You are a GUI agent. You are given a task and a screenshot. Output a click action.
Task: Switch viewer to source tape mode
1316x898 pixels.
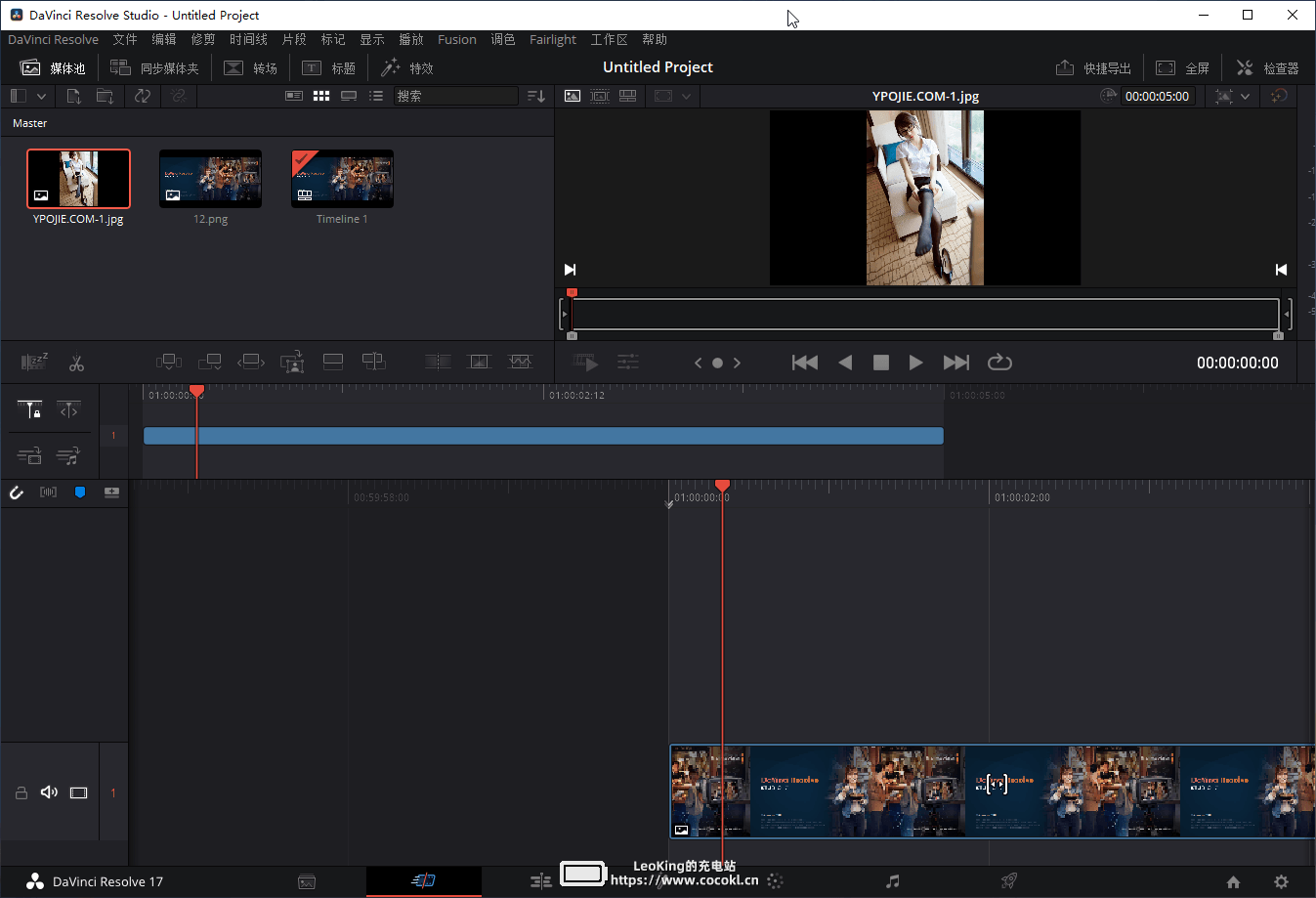coord(600,96)
